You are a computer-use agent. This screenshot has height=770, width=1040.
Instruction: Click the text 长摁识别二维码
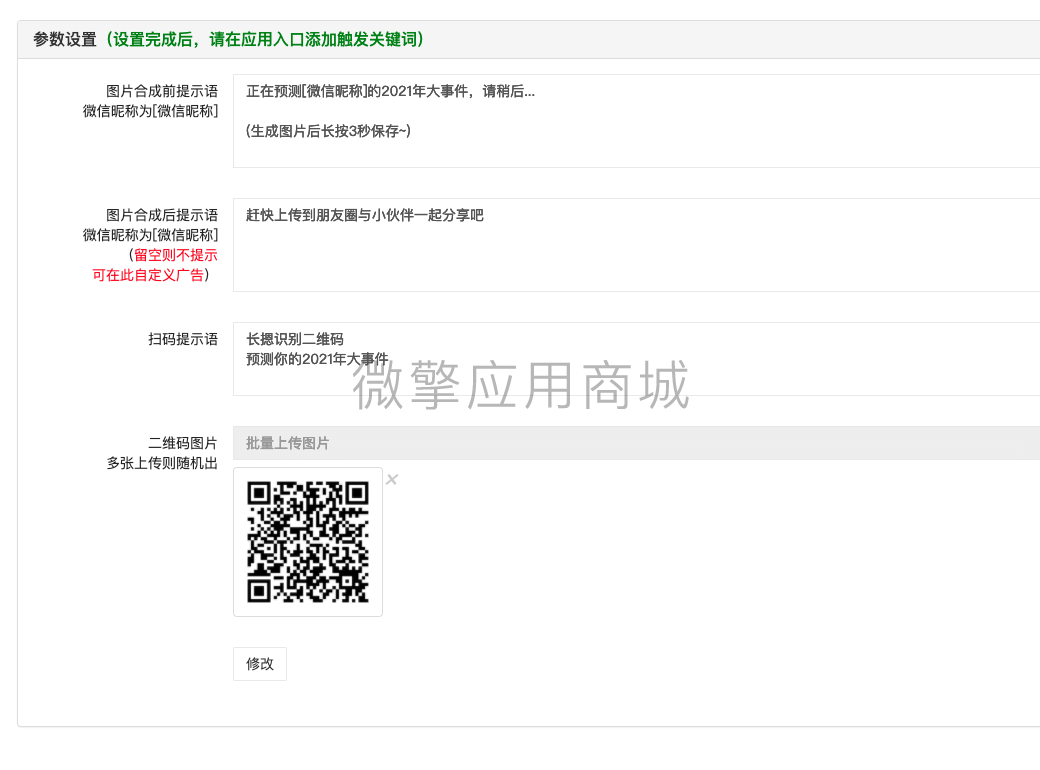click(295, 339)
